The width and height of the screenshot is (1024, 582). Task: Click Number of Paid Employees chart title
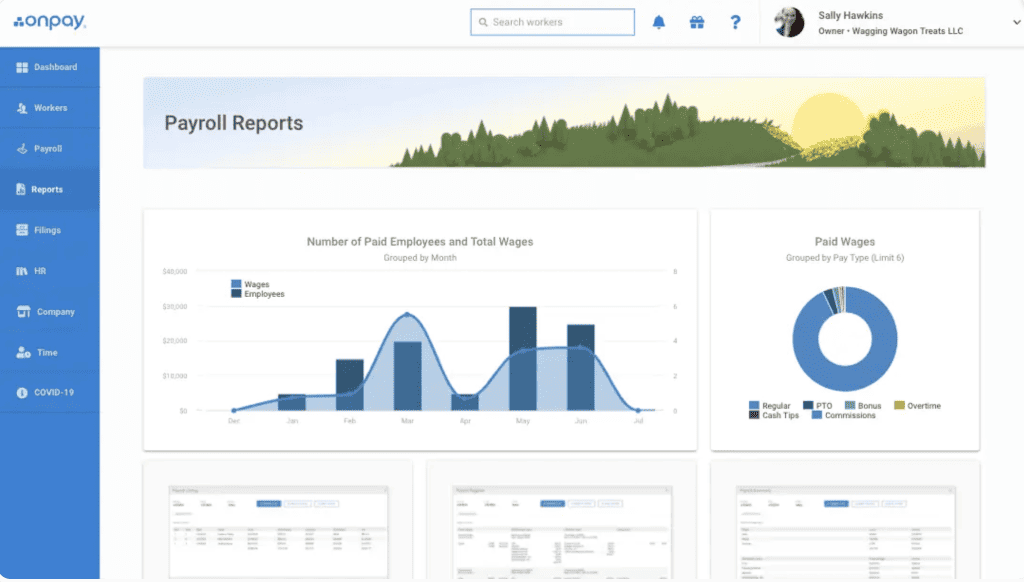420,242
